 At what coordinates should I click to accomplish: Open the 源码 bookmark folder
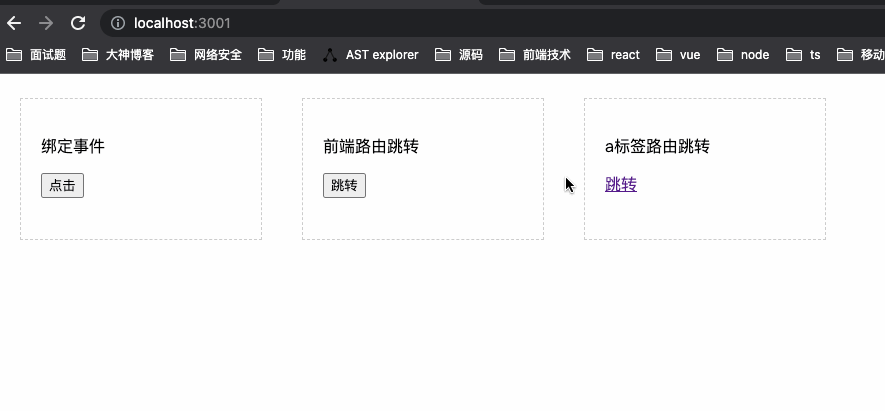coord(459,55)
